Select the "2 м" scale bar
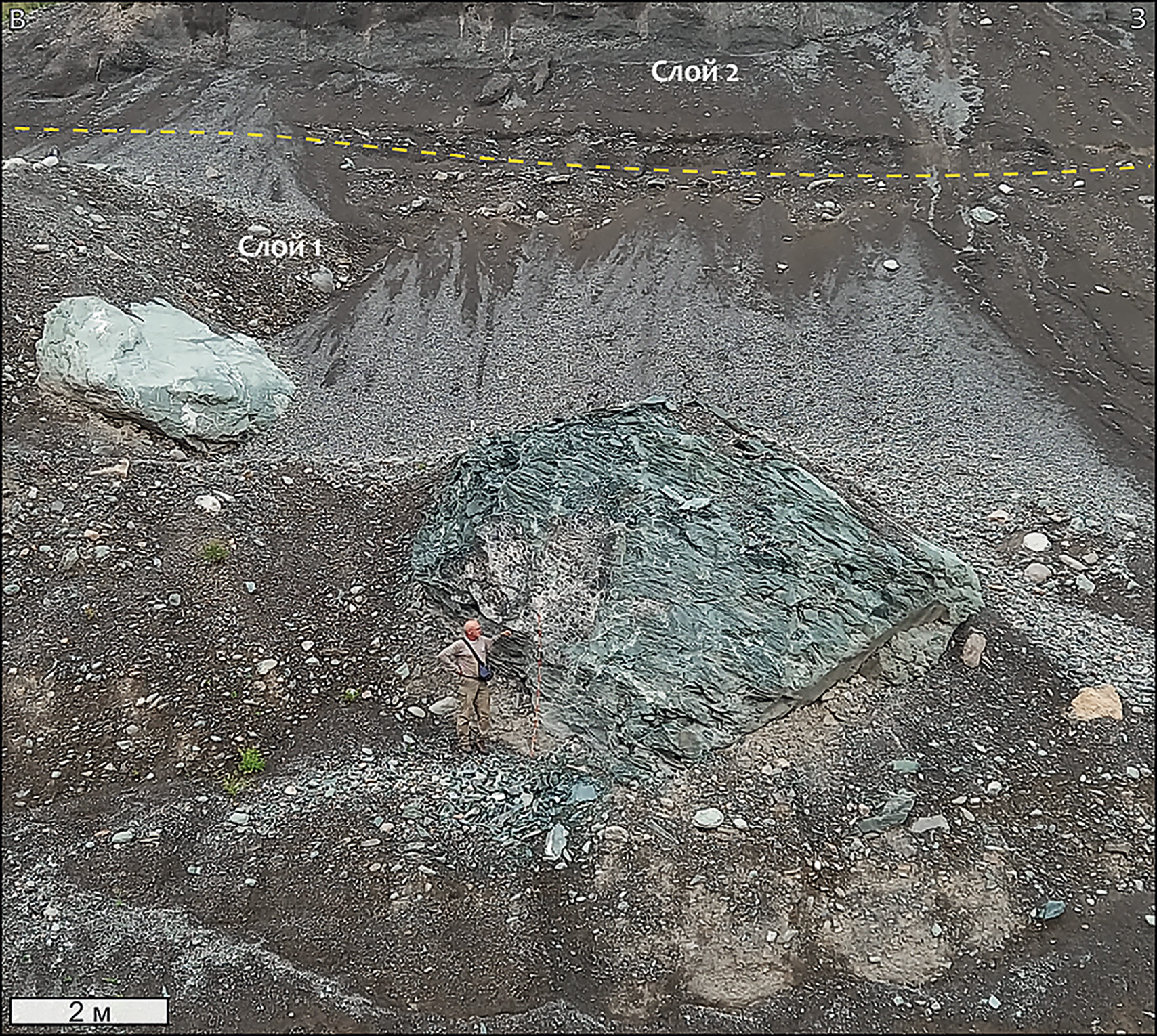Screen dimensions: 1157x1036 pyautogui.click(x=89, y=1011)
